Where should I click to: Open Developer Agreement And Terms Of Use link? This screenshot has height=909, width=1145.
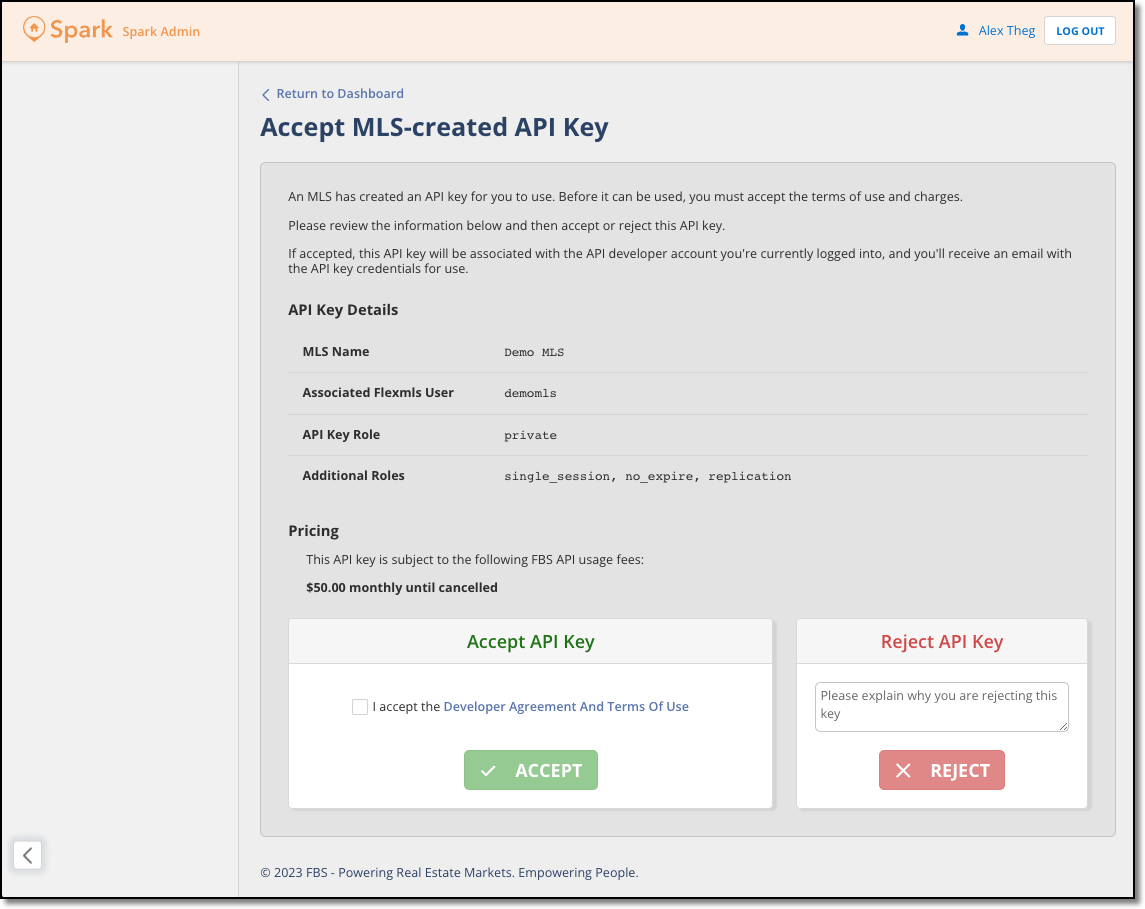point(566,707)
